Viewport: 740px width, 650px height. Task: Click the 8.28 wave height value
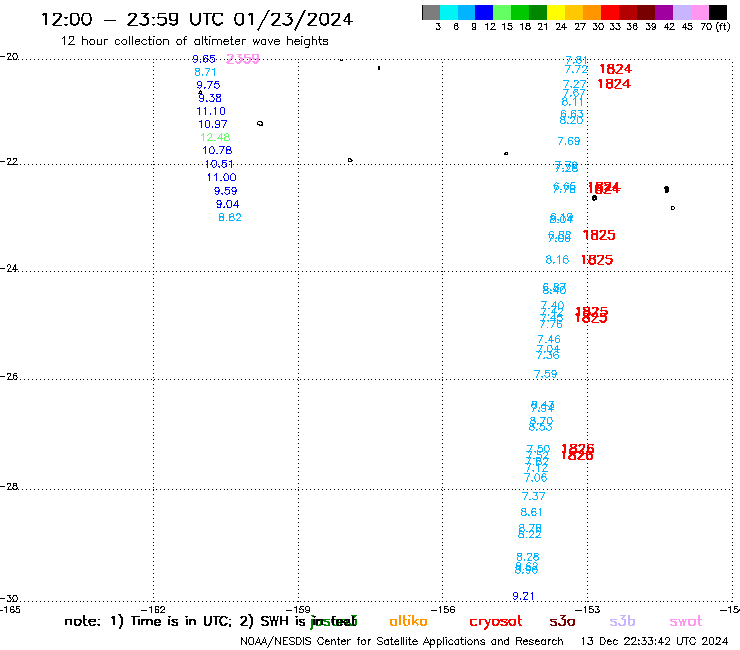coord(527,557)
